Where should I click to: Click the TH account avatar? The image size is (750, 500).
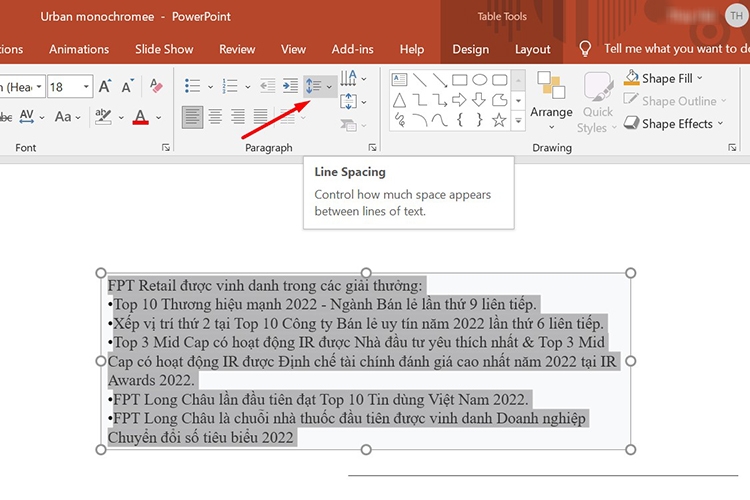click(x=736, y=16)
